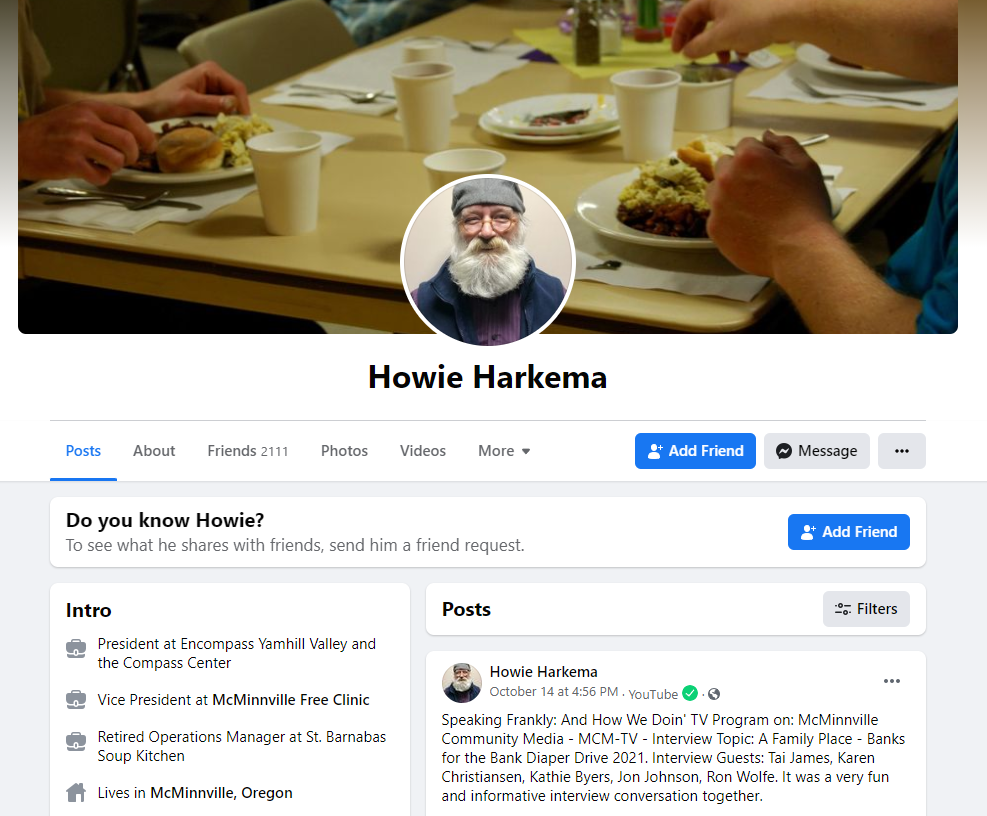Click the three-dot profile options button
This screenshot has height=816, width=987.
coord(901,451)
